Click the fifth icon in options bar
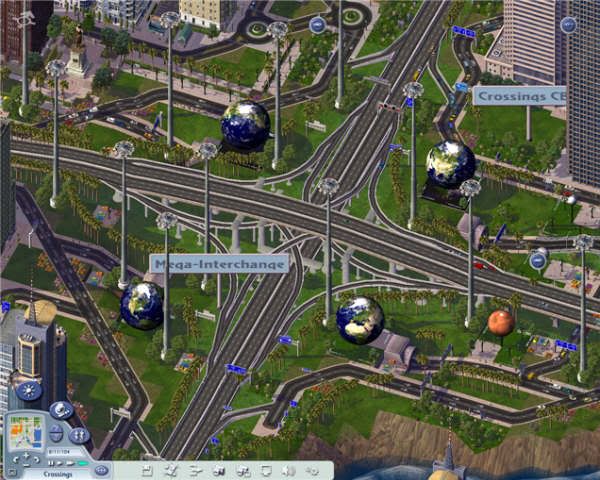The height and width of the screenshot is (480, 600). click(x=243, y=471)
